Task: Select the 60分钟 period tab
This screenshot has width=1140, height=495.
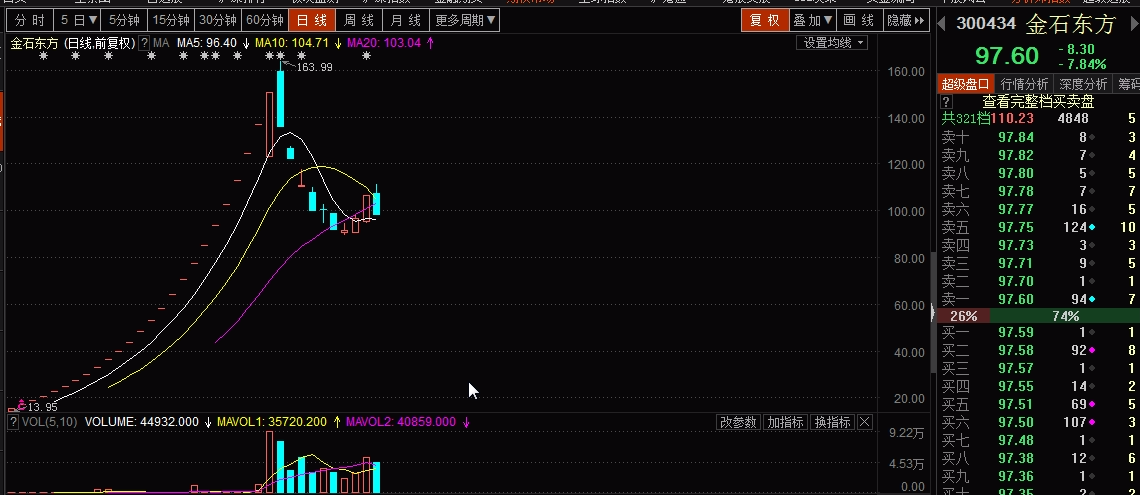Action: pos(265,20)
